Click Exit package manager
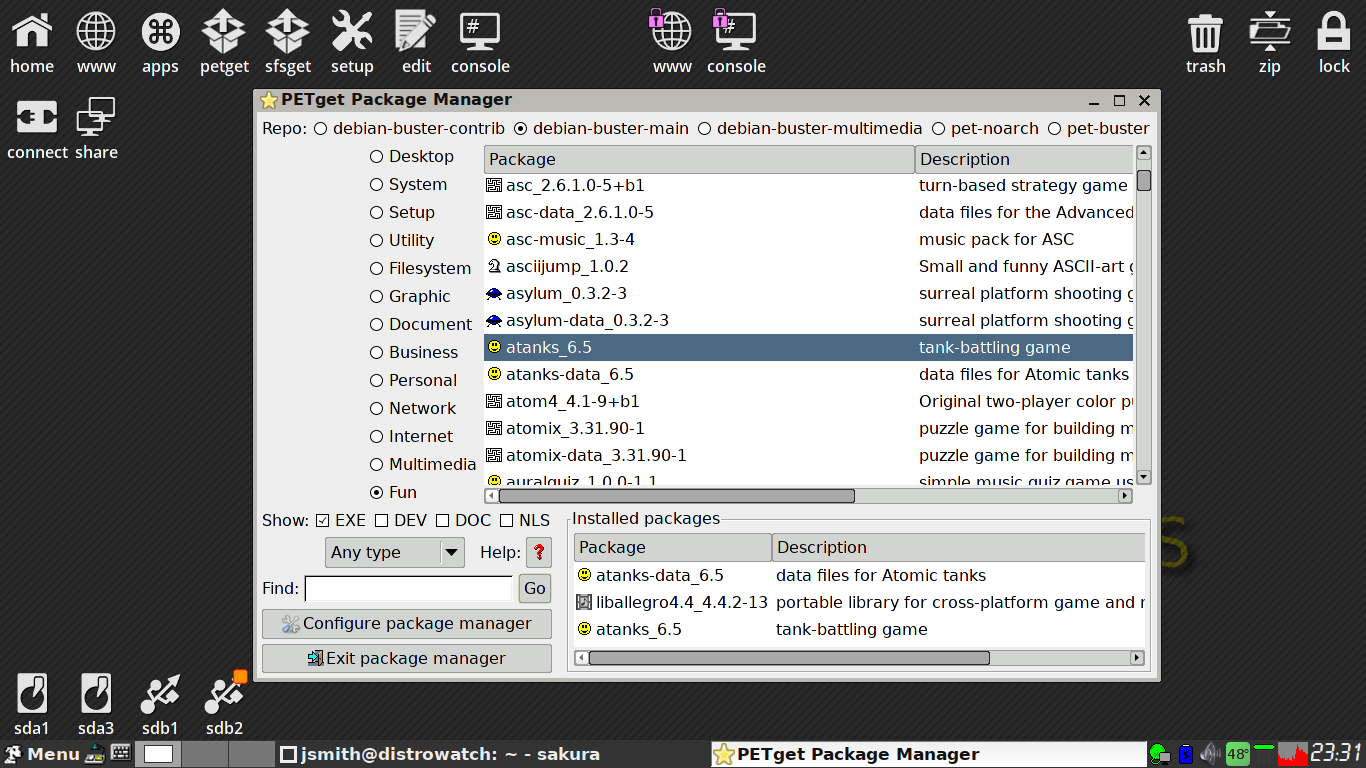 click(x=407, y=658)
